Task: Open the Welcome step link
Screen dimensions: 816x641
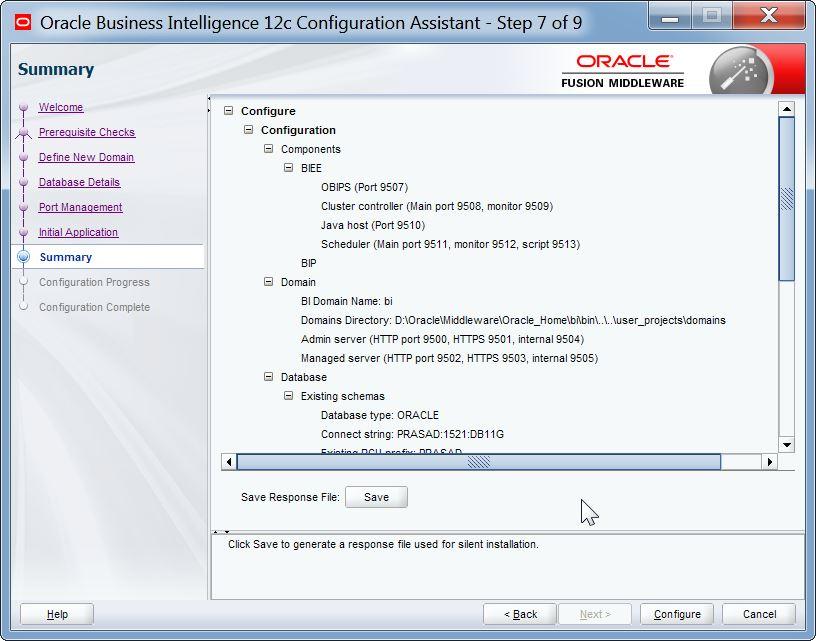Action: point(61,107)
